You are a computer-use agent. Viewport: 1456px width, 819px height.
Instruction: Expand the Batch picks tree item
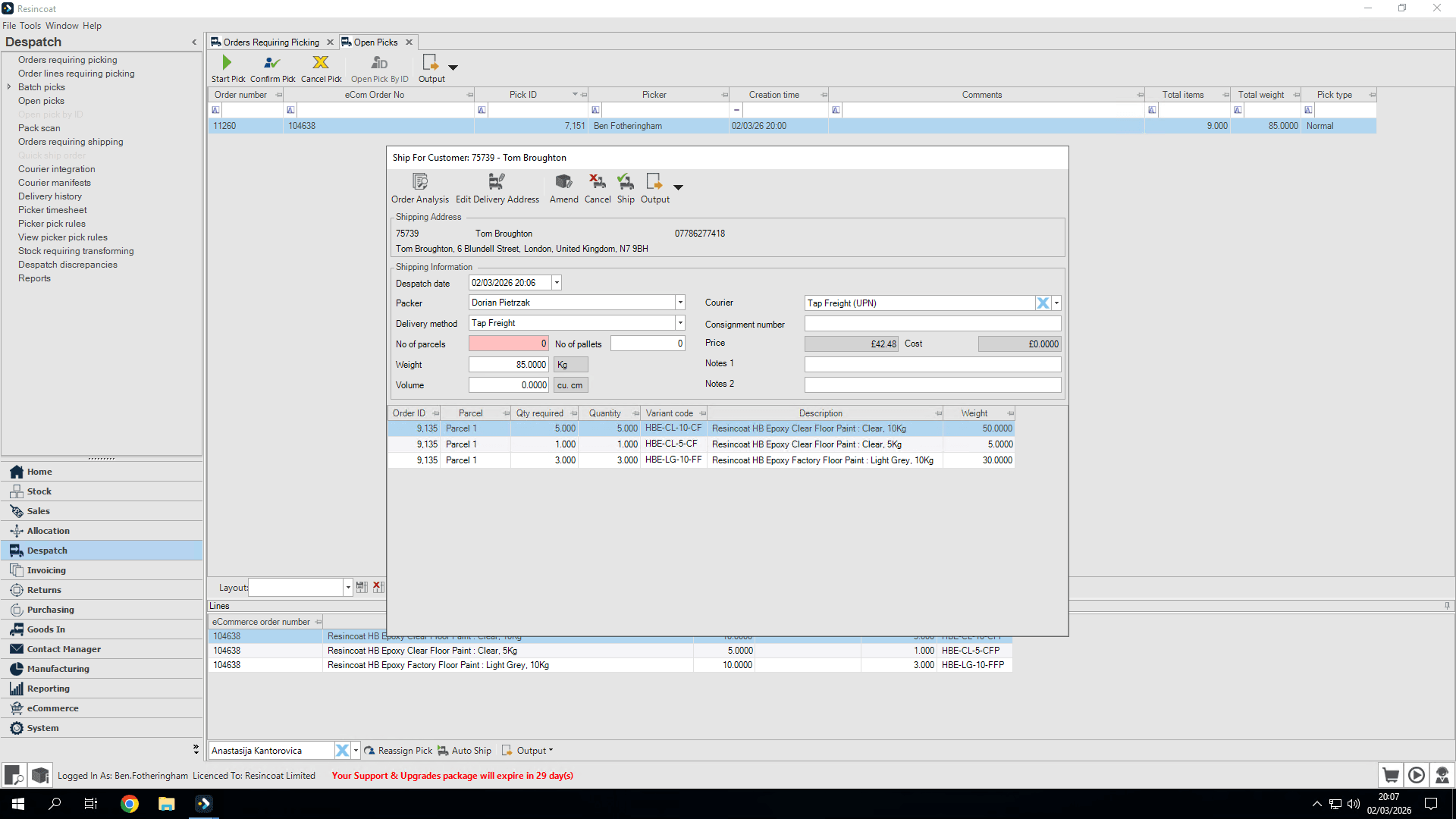9,87
